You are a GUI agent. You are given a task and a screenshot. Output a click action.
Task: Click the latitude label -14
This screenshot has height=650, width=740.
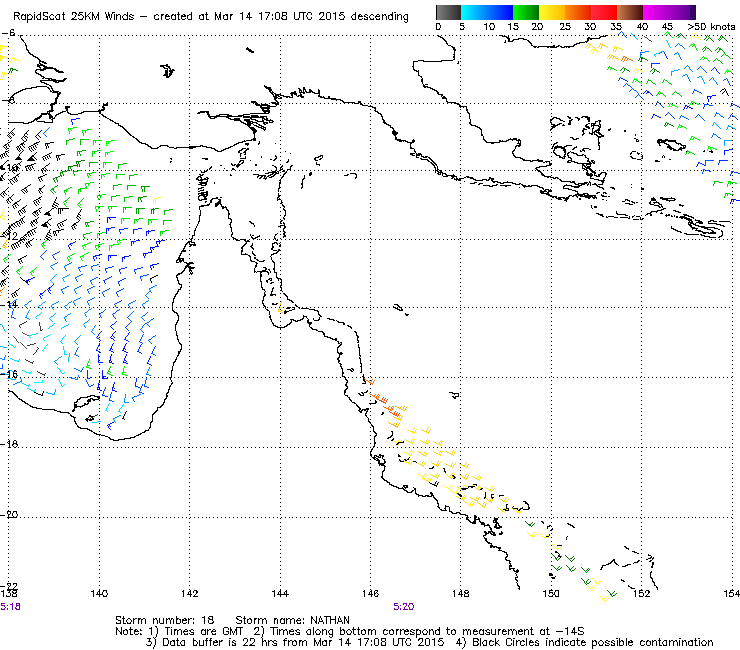tap(9, 304)
